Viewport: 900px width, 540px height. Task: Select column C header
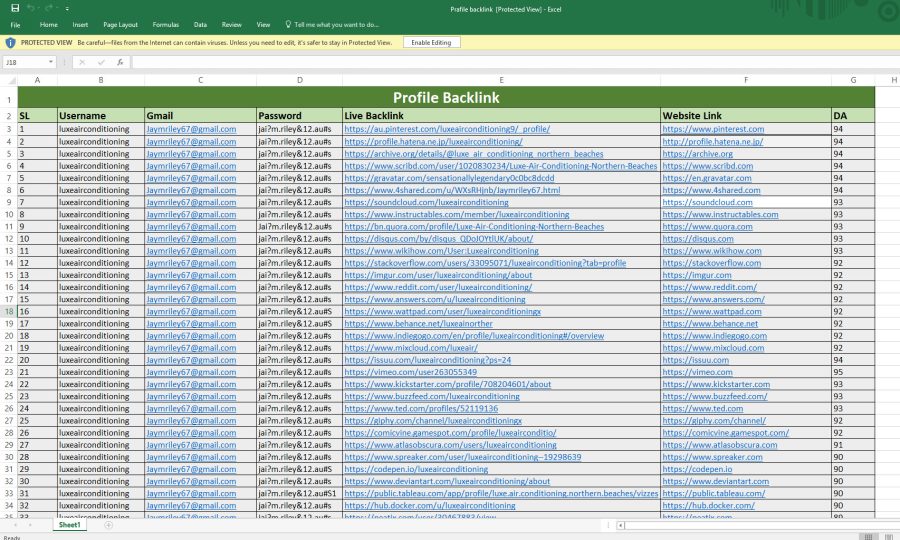(200, 80)
